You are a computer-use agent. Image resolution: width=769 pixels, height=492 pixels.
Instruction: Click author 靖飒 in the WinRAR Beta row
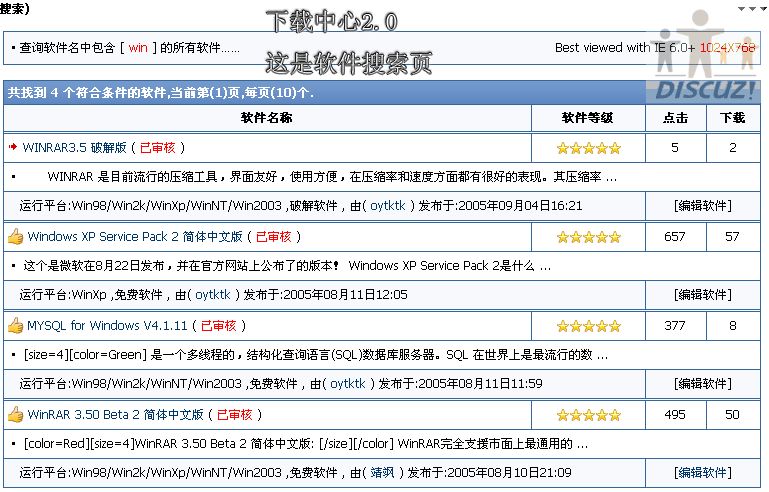(383, 472)
